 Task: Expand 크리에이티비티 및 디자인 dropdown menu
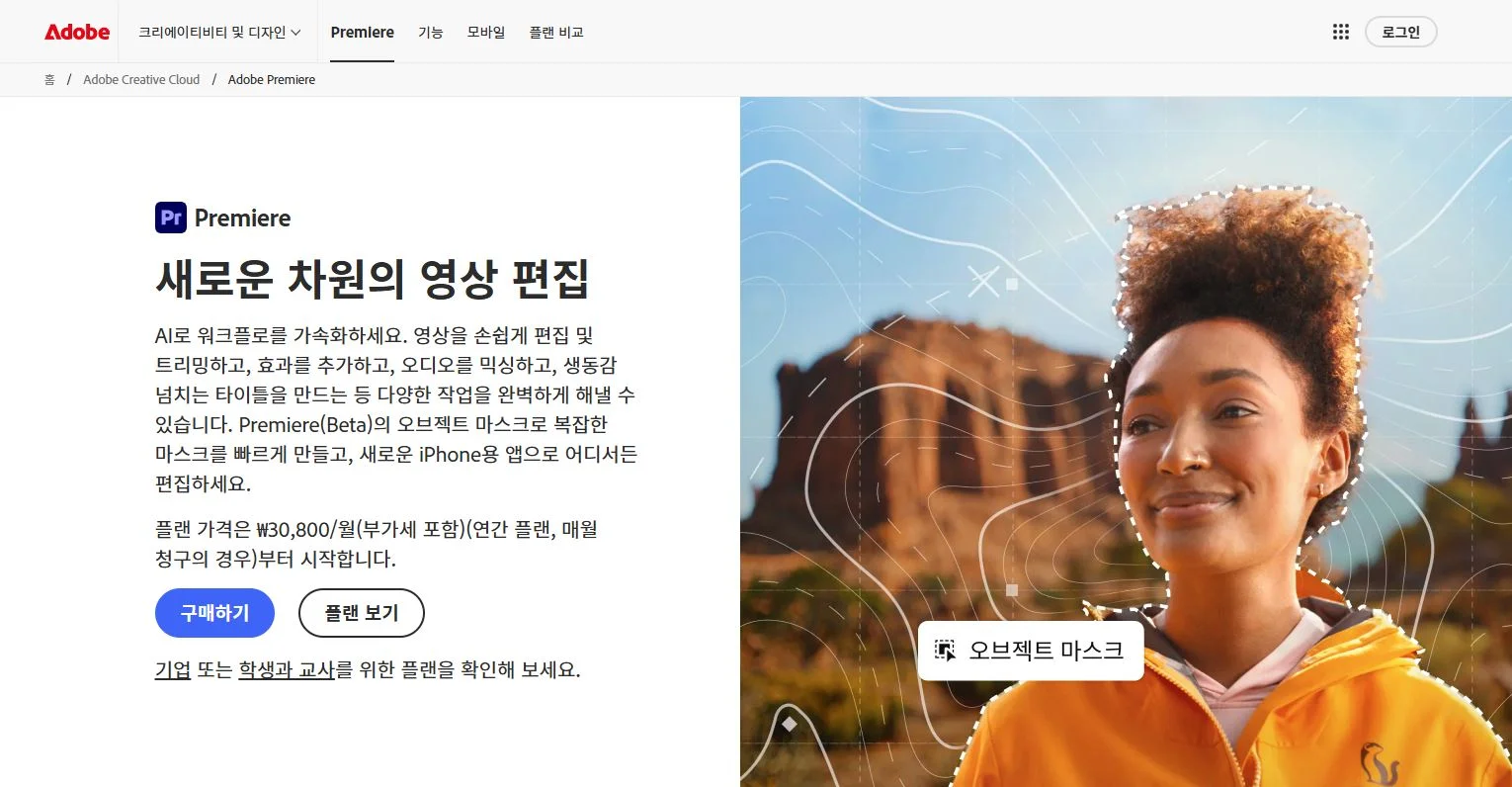tap(219, 33)
